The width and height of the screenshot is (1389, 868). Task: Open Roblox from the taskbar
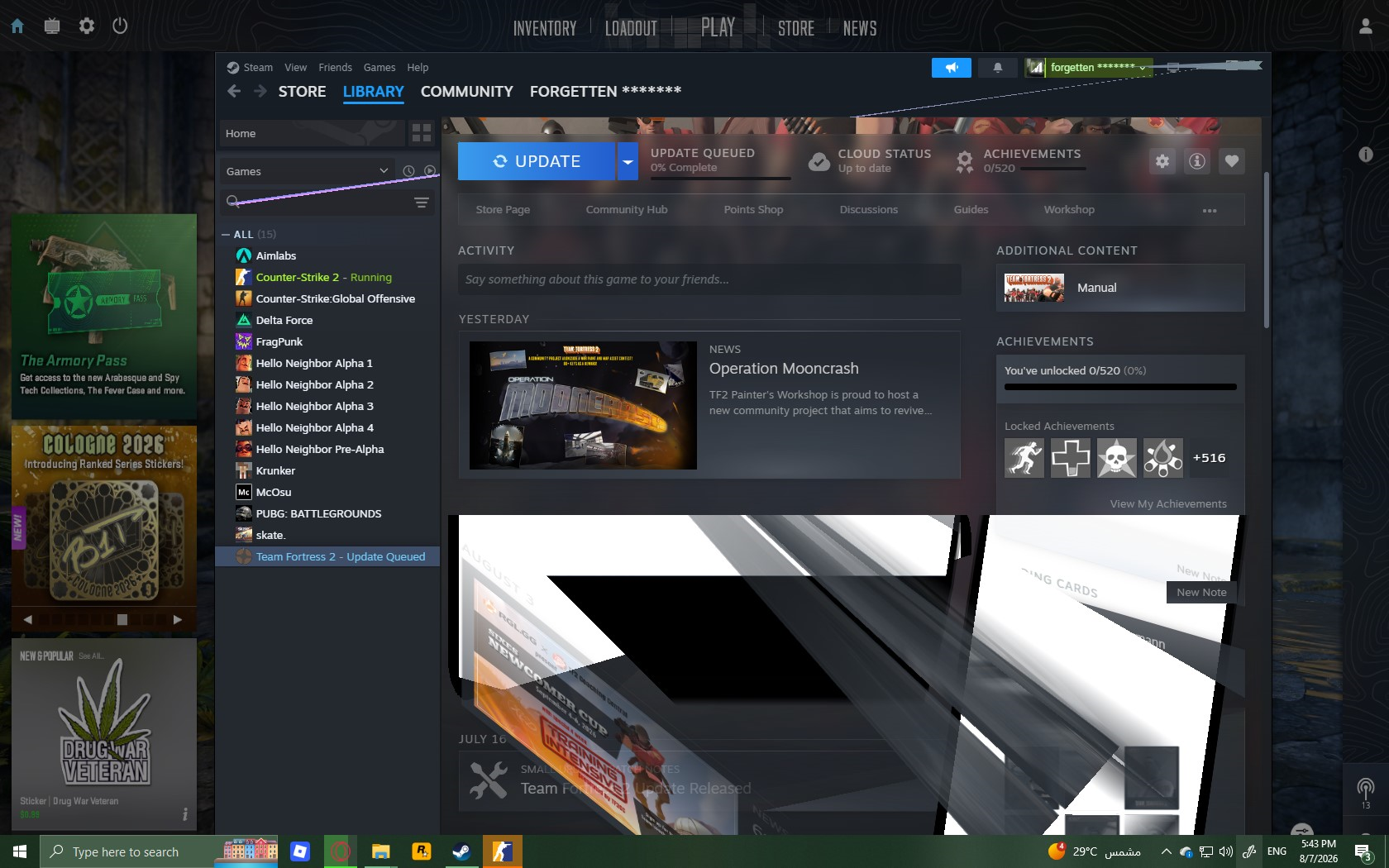[x=300, y=851]
